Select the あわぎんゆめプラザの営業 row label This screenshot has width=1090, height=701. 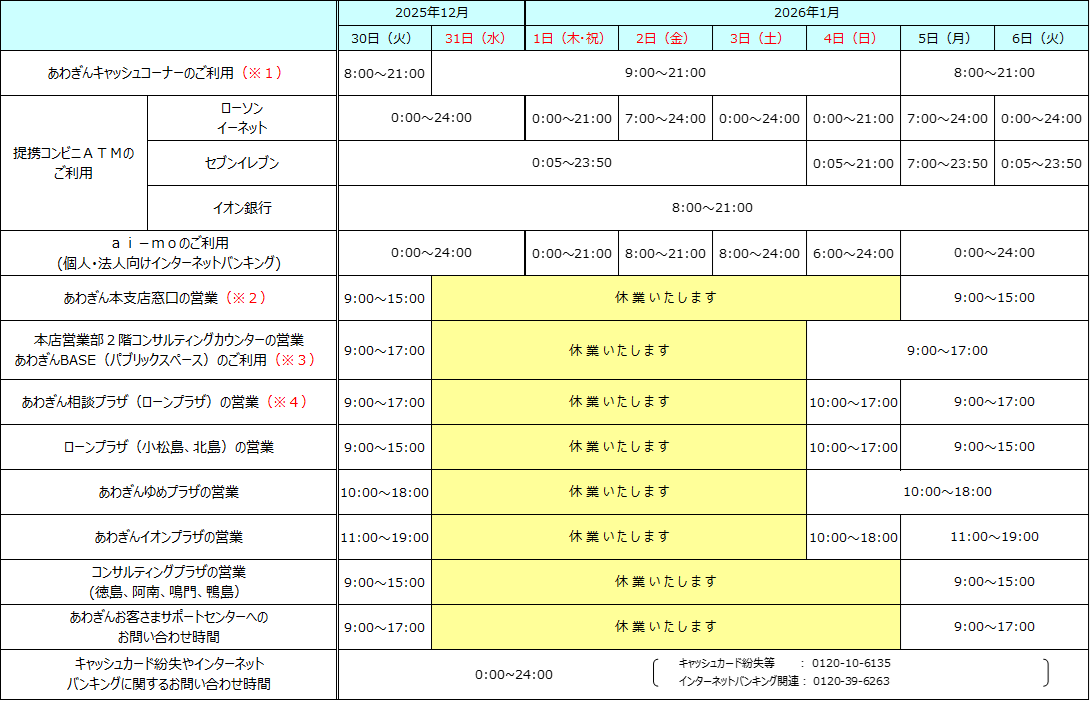tap(168, 491)
